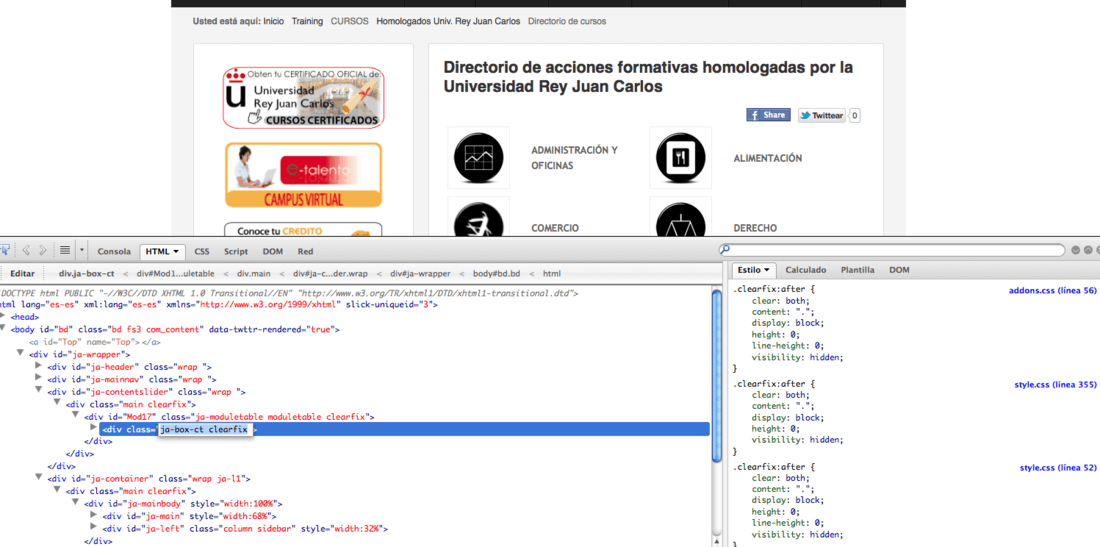Collapse the body id="bd" node
1100x547 pixels.
(x=4, y=328)
